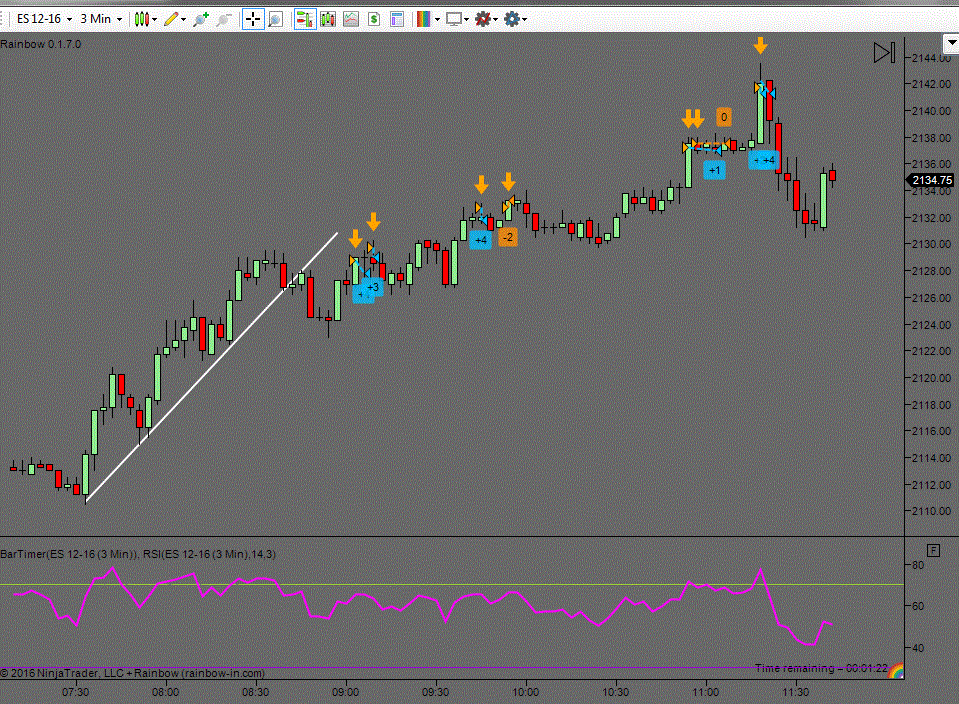Open the 3 Min interval dropdown
The width and height of the screenshot is (959, 704).
click(101, 19)
